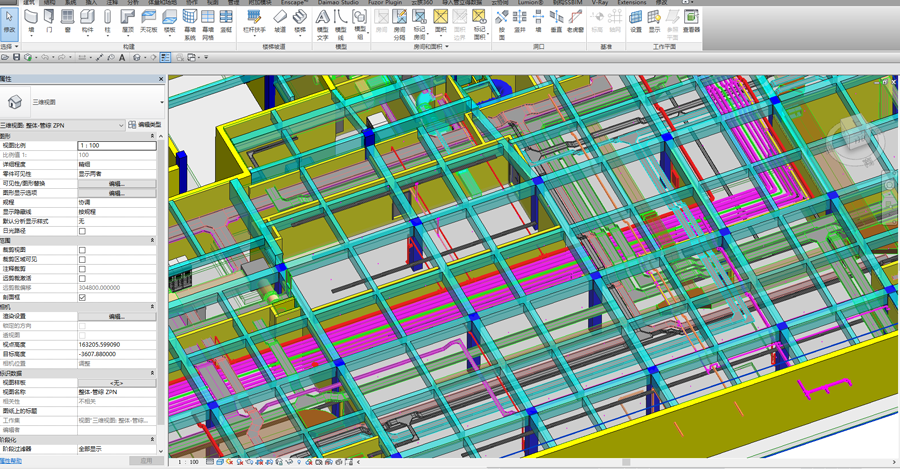Select the Area (面积) tool

pos(440,21)
